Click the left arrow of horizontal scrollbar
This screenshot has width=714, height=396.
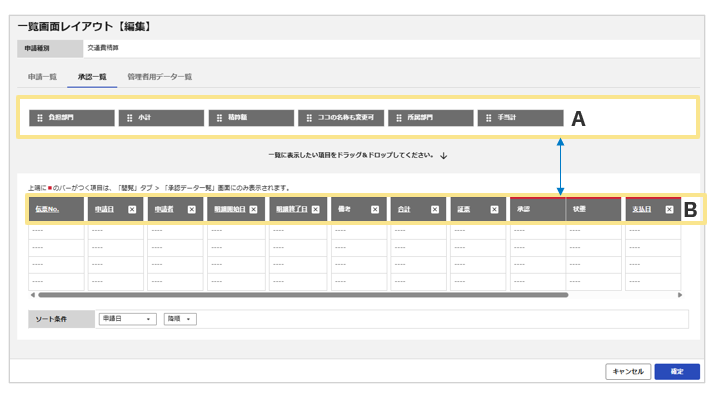tap(32, 295)
